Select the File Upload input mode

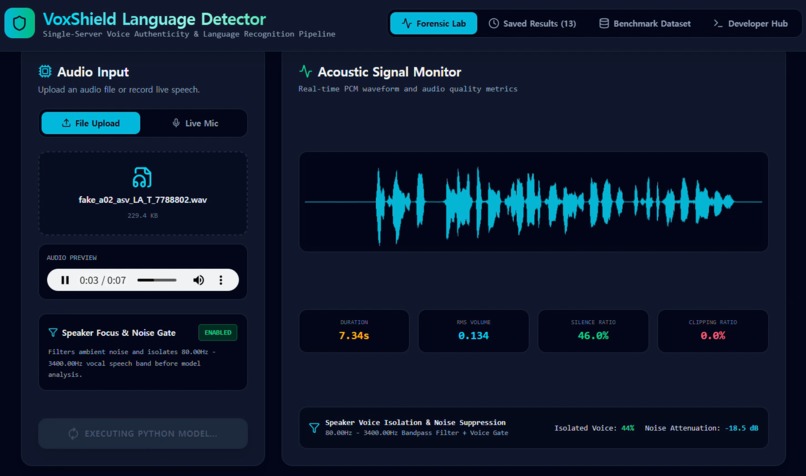[x=90, y=123]
